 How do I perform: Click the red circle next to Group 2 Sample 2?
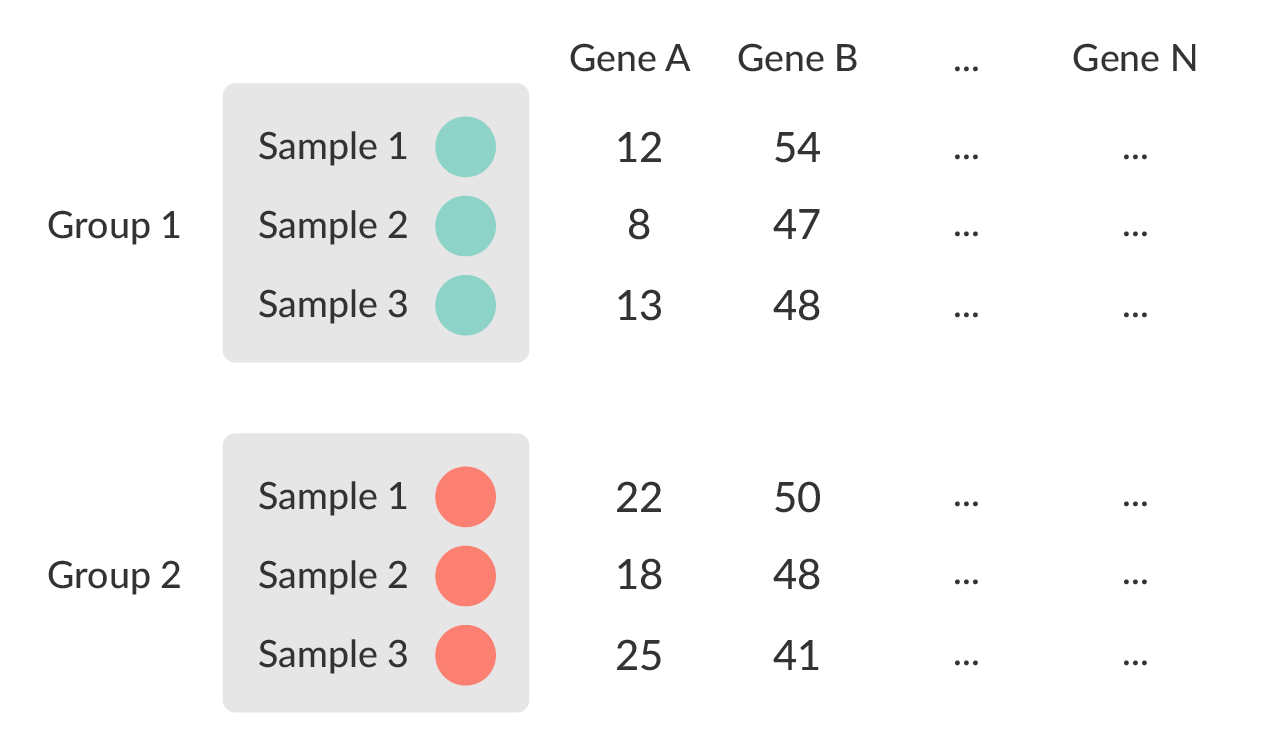465,575
